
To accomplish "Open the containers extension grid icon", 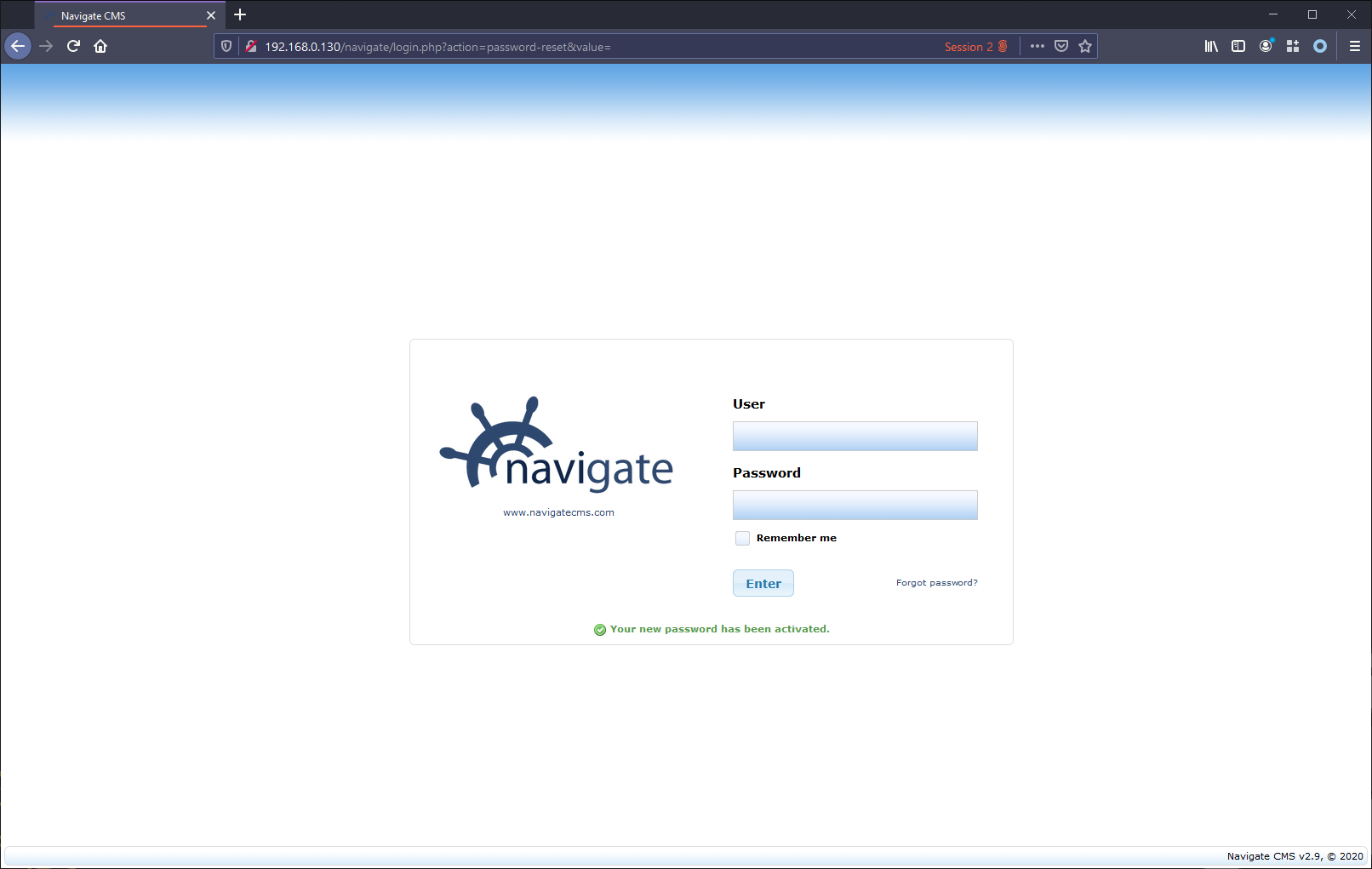I will (1293, 47).
